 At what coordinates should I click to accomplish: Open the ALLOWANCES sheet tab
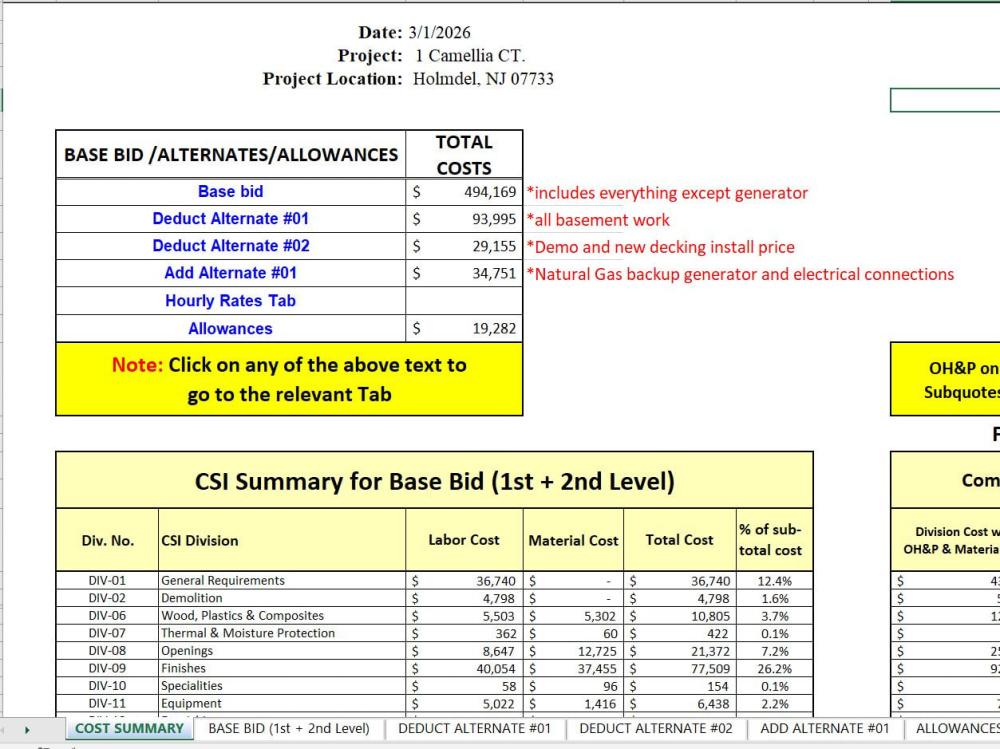coord(957,729)
